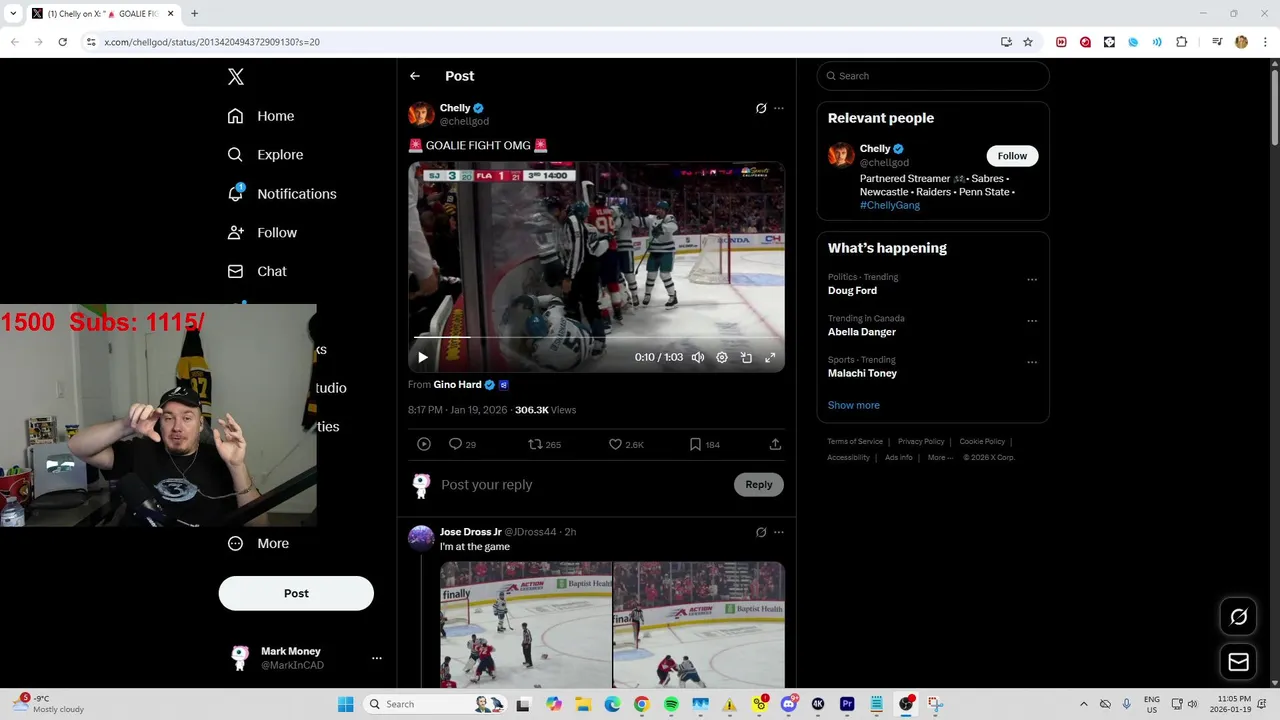
Task: Launch Spotify from the taskbar
Action: [671, 704]
